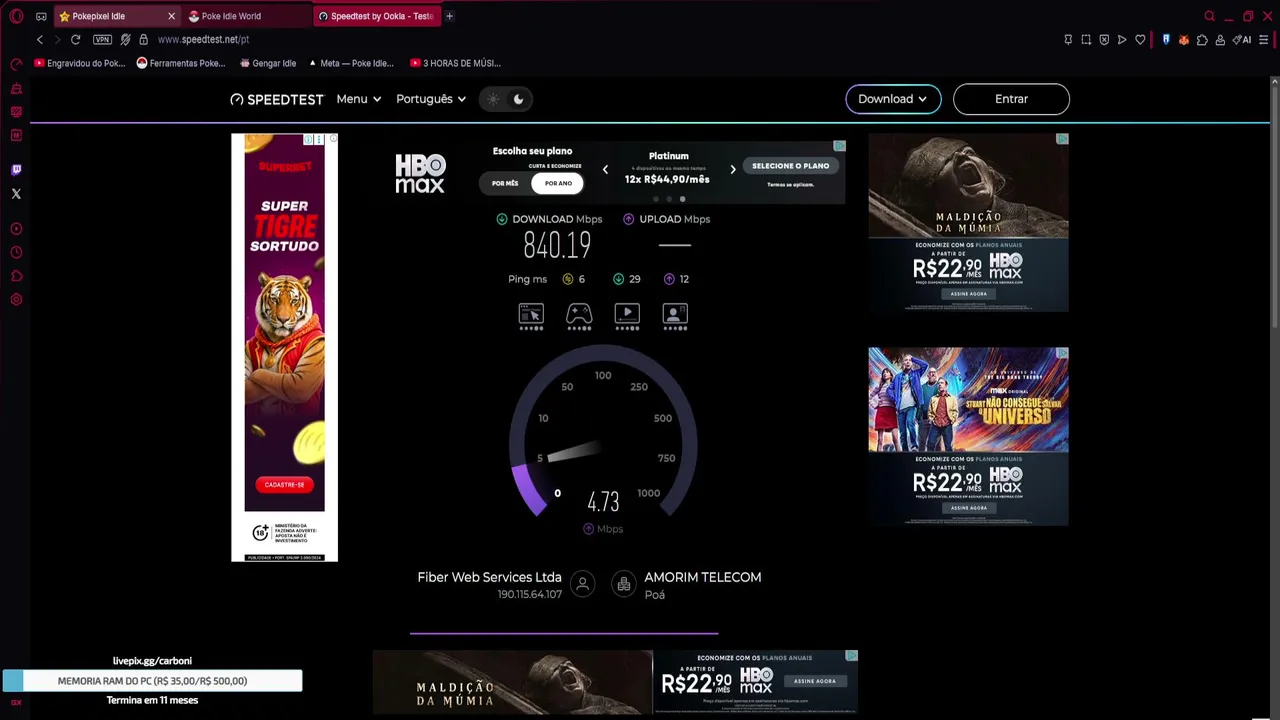Open the X (Twitter) icon in sidebar
The width and height of the screenshot is (1280, 720).
(16, 194)
